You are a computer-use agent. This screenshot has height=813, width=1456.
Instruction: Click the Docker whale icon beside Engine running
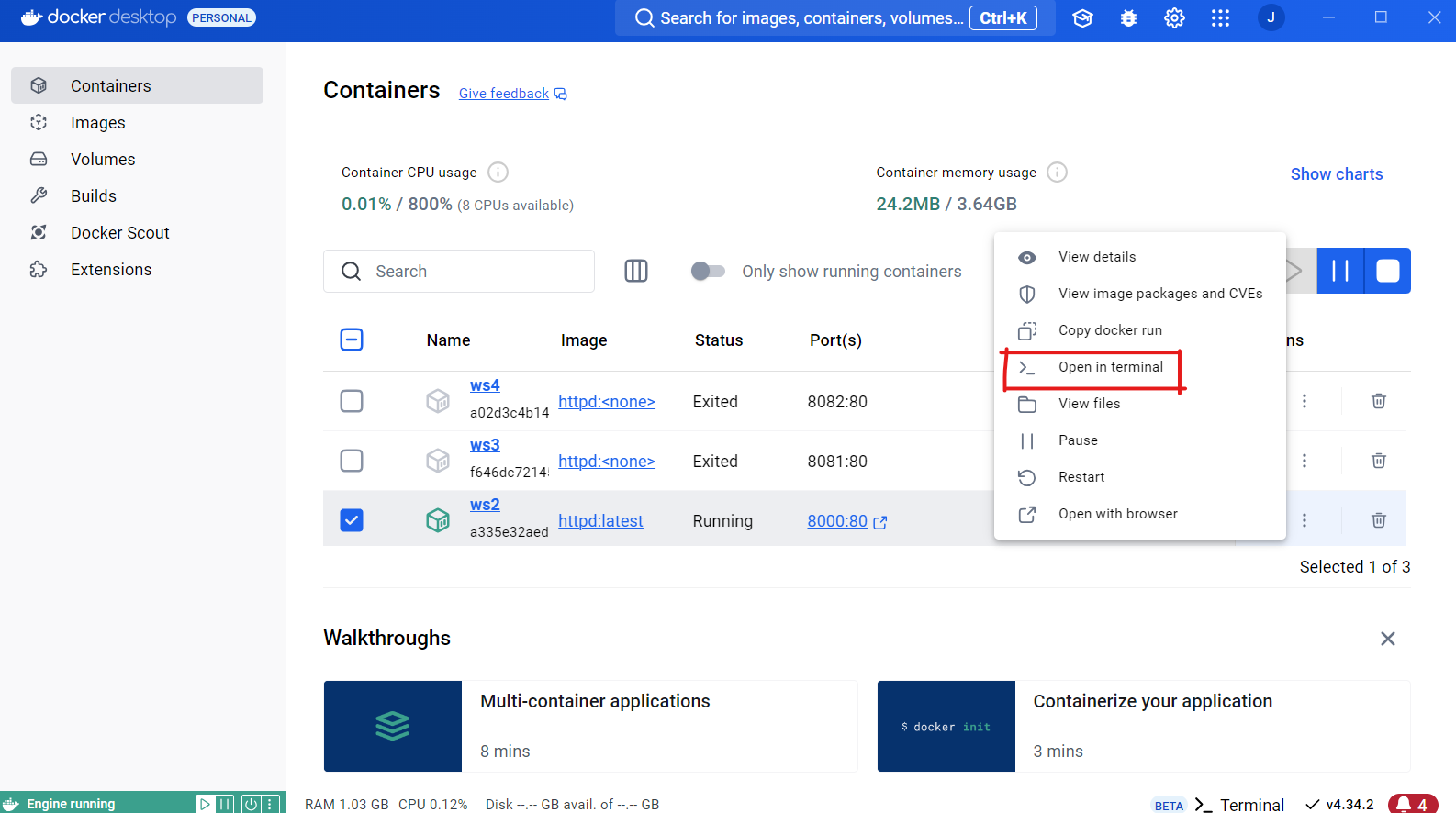point(11,804)
